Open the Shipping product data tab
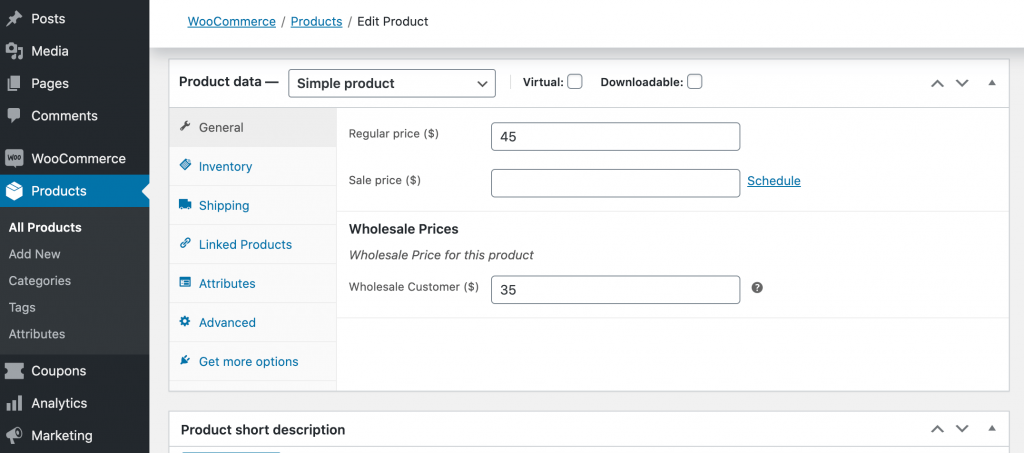The image size is (1024, 453). click(x=253, y=206)
